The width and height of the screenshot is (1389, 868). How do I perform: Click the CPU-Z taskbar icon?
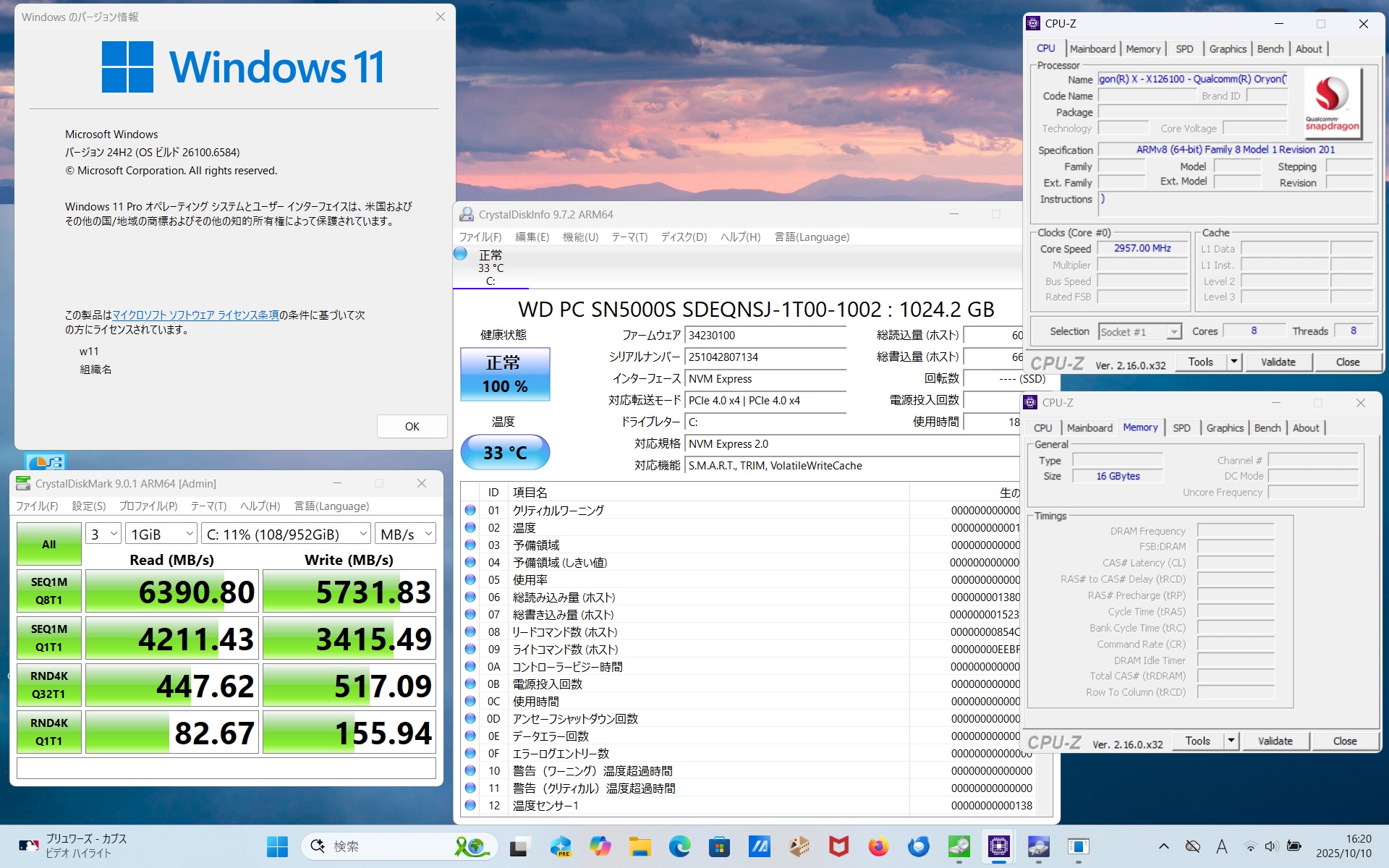(998, 846)
